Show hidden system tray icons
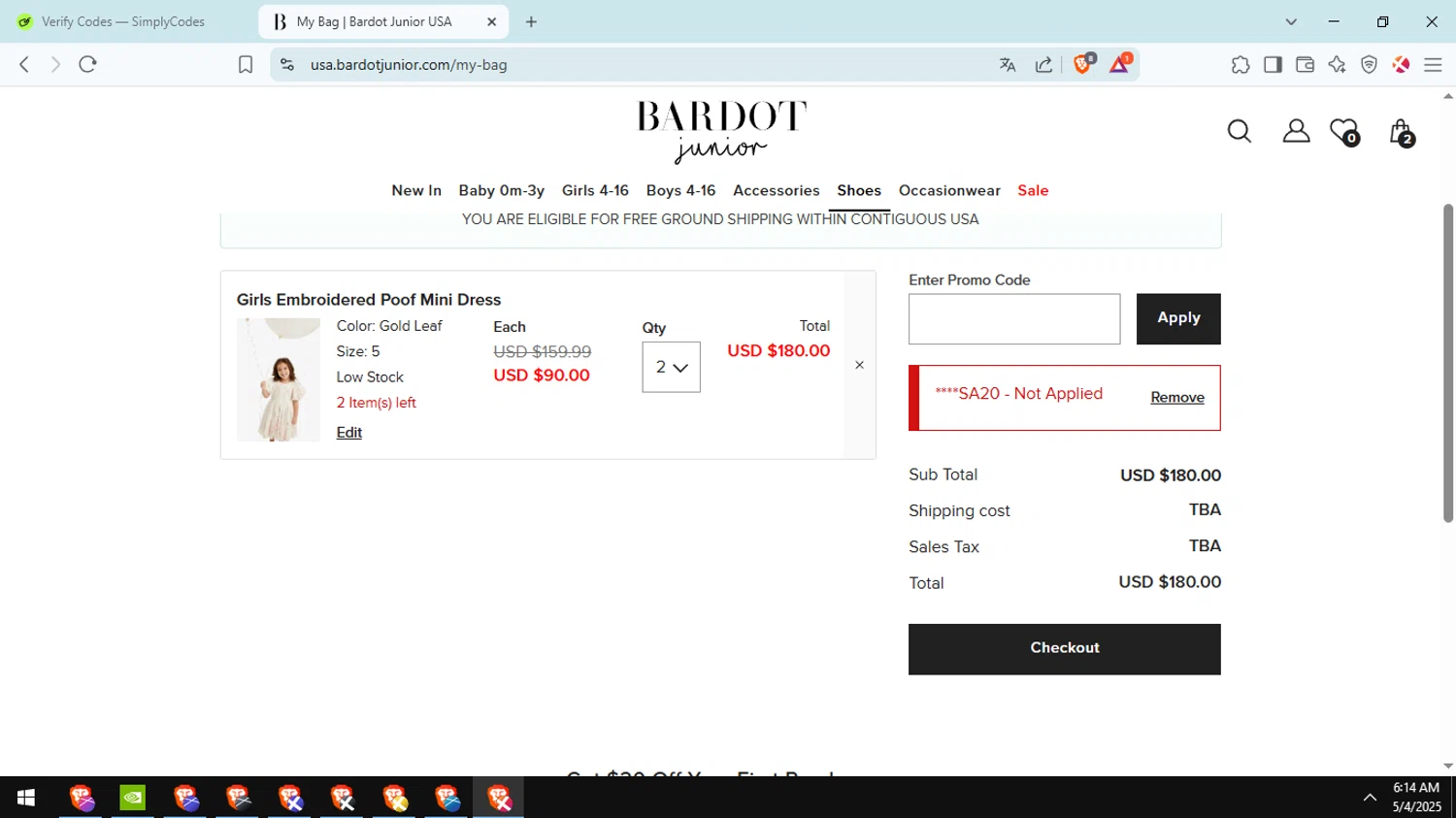 1370,798
